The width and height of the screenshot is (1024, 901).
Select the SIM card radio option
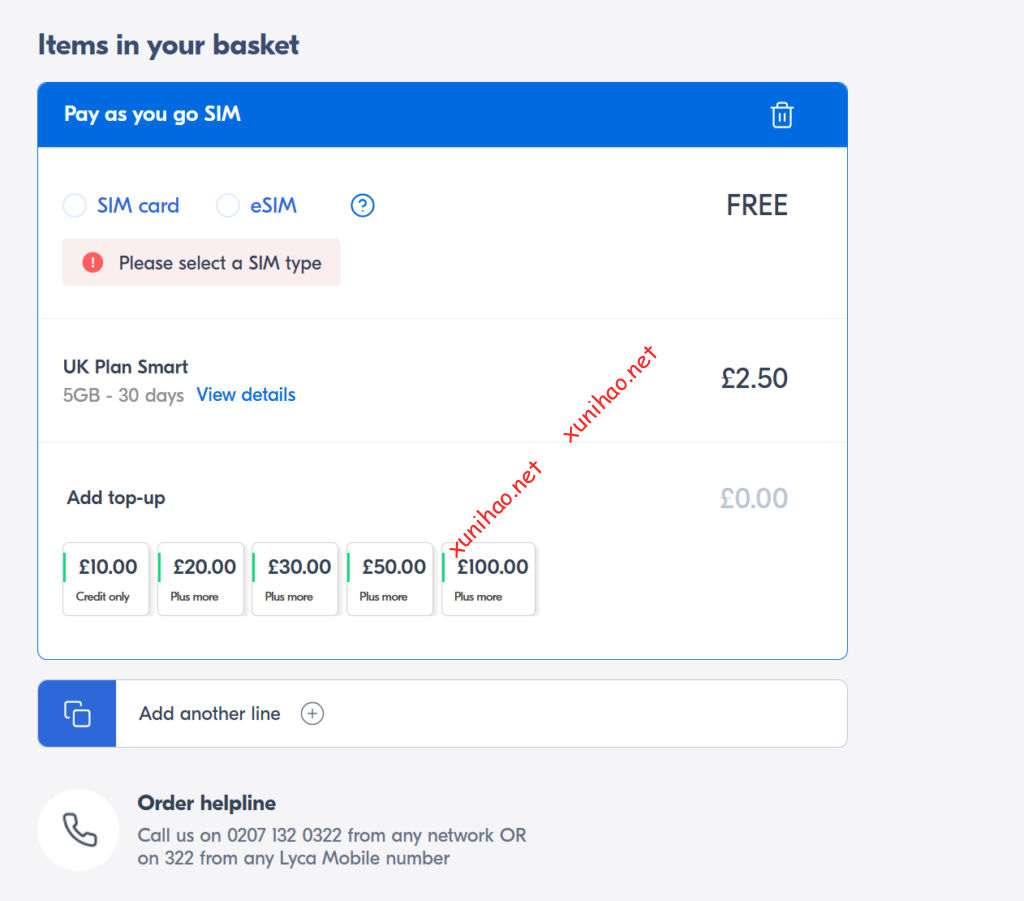(x=75, y=206)
